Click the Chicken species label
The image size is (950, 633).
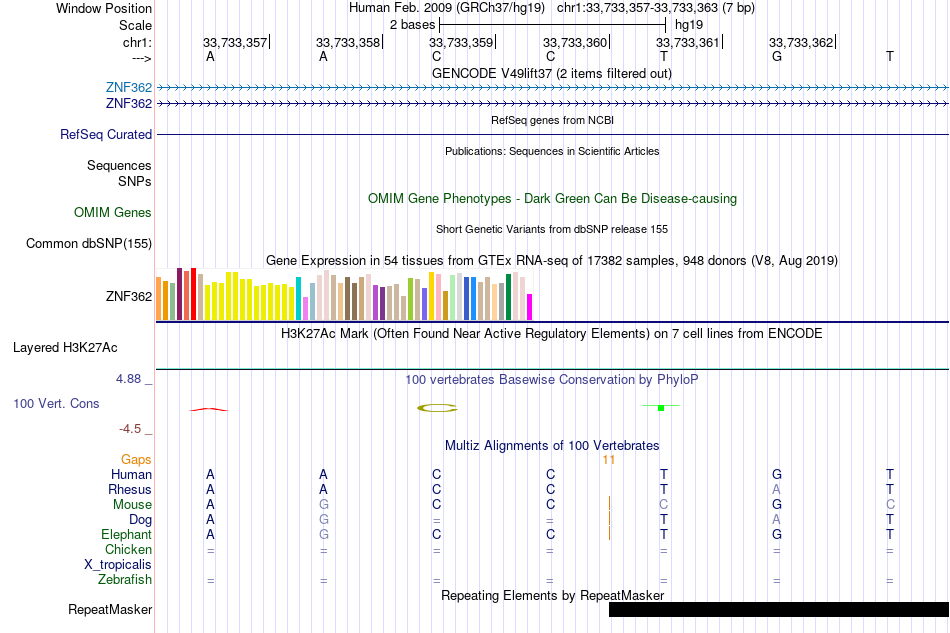[x=128, y=549]
